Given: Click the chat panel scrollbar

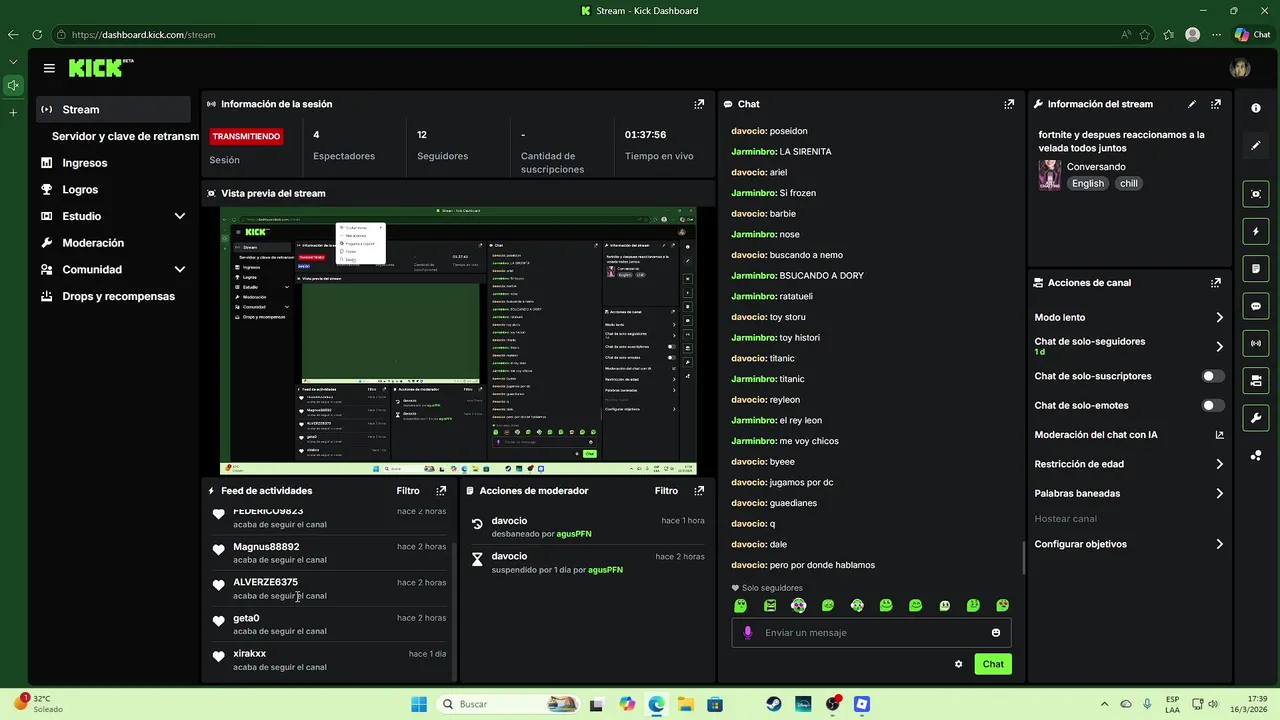Looking at the screenshot, I should [1023, 557].
